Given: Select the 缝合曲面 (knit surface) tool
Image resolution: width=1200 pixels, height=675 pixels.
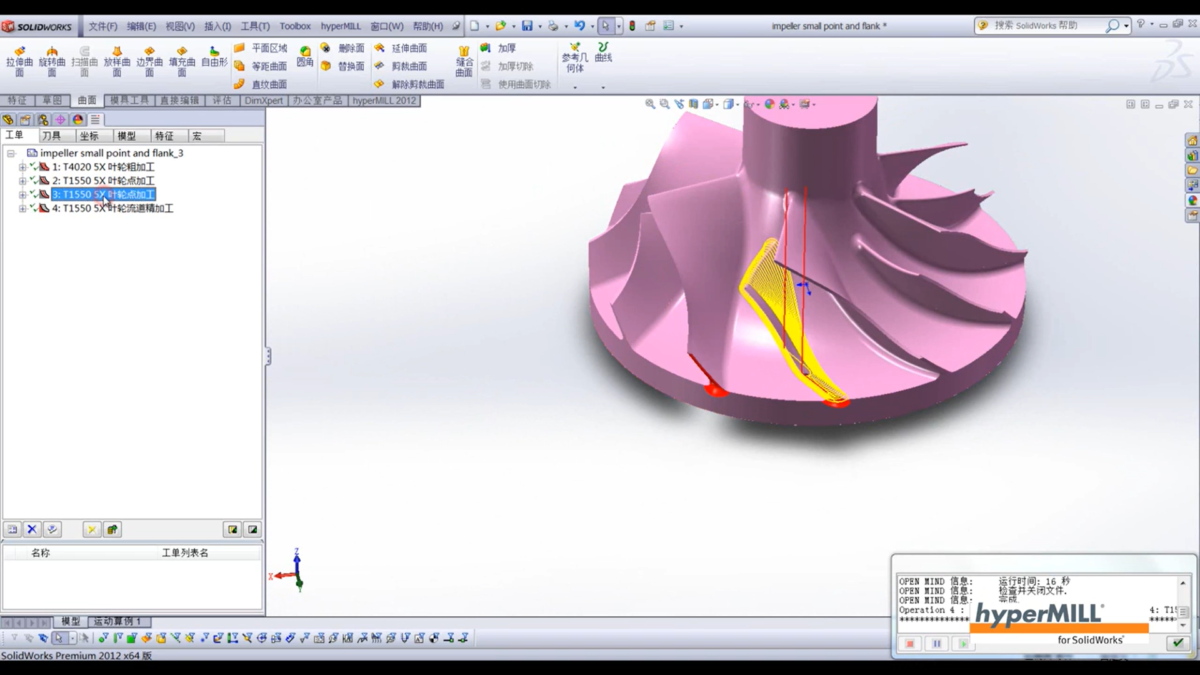Looking at the screenshot, I should [464, 60].
